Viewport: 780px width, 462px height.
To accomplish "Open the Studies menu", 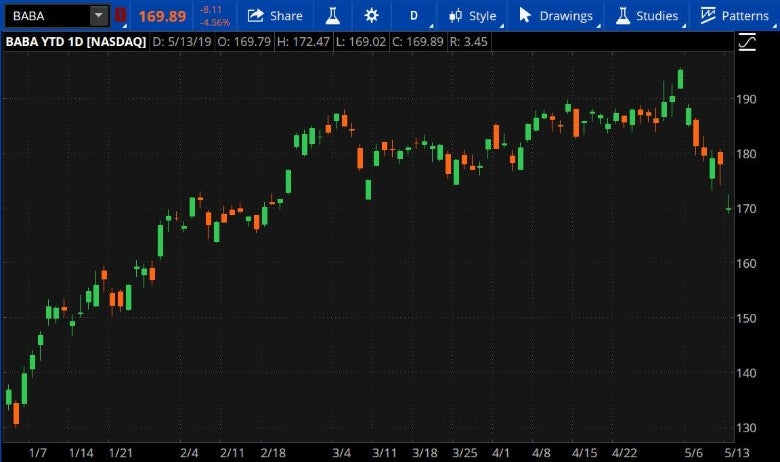I will [657, 15].
